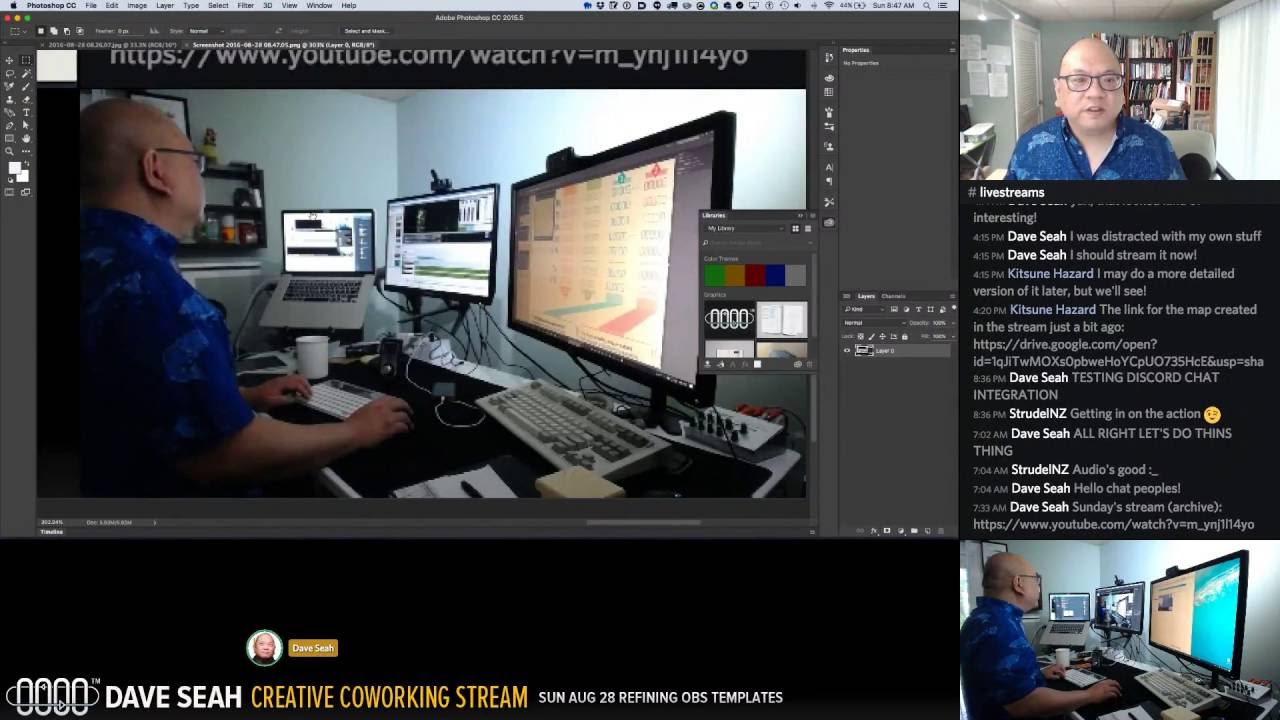Open the Edit Toolbar three-dots icon
The image size is (1280, 720).
(x=26, y=150)
